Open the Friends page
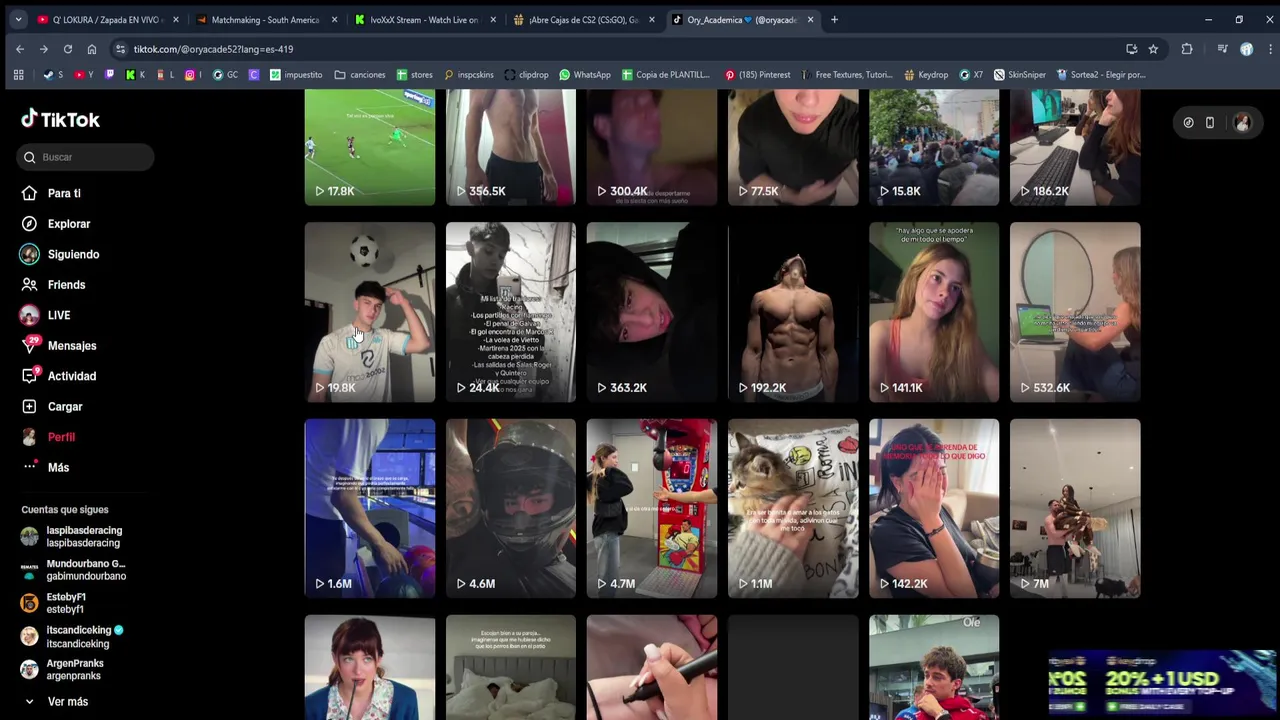1280x720 pixels. (66, 285)
